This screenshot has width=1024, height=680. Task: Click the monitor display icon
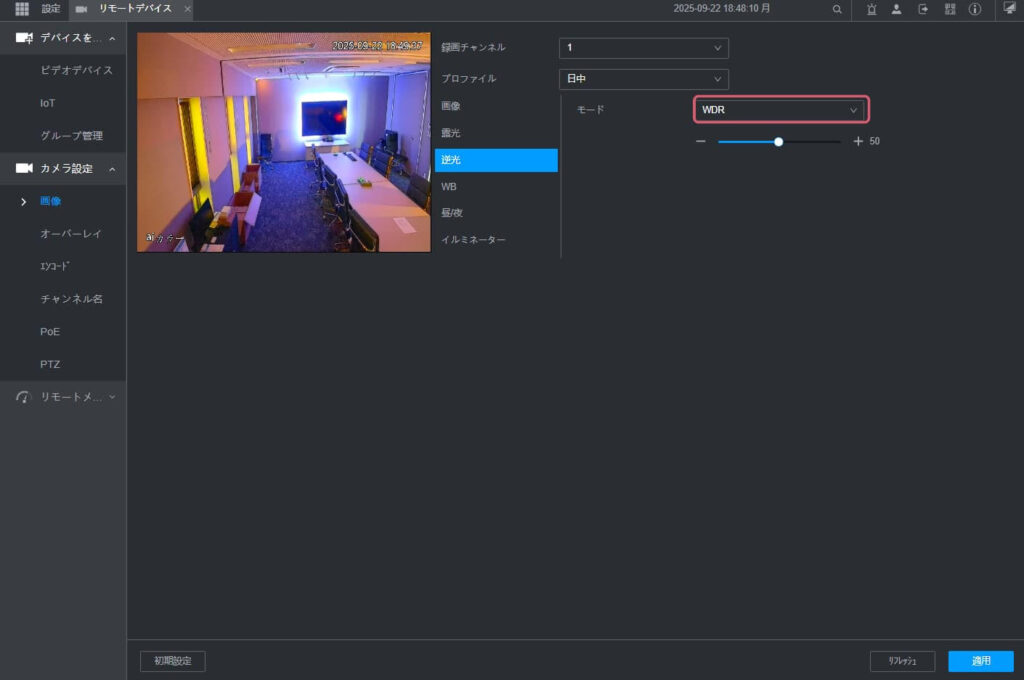(1009, 8)
